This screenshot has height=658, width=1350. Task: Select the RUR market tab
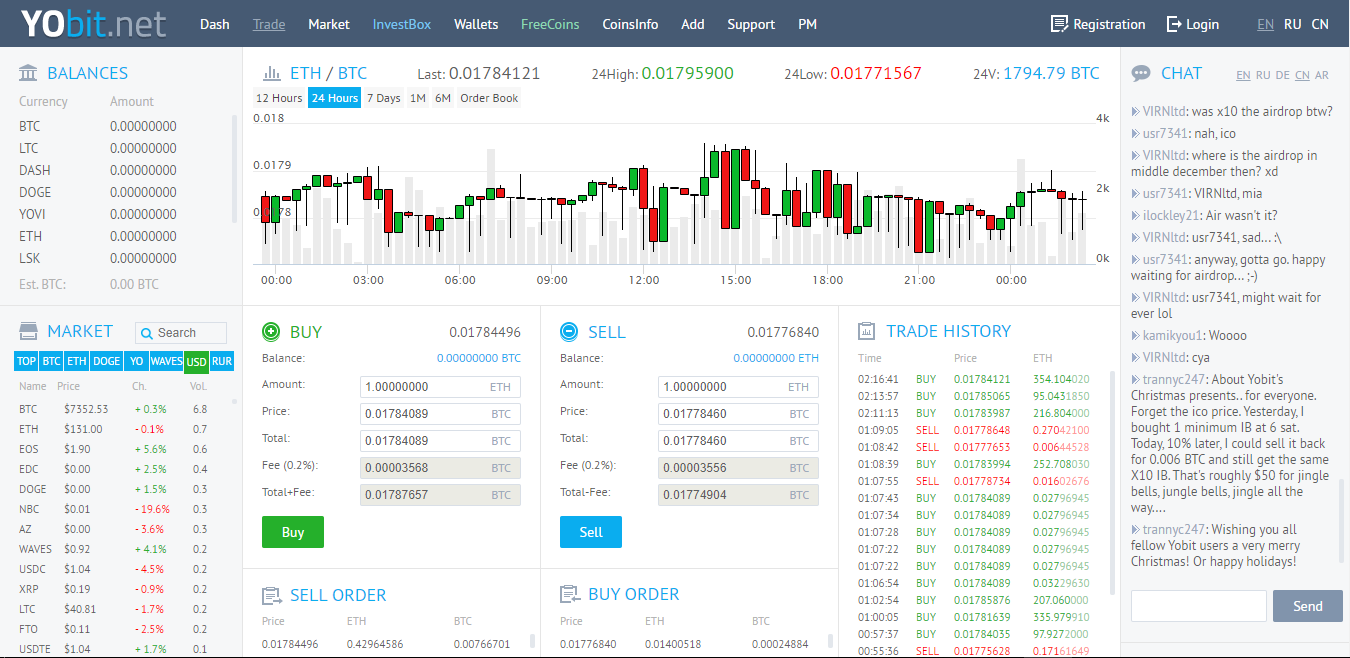(222, 361)
